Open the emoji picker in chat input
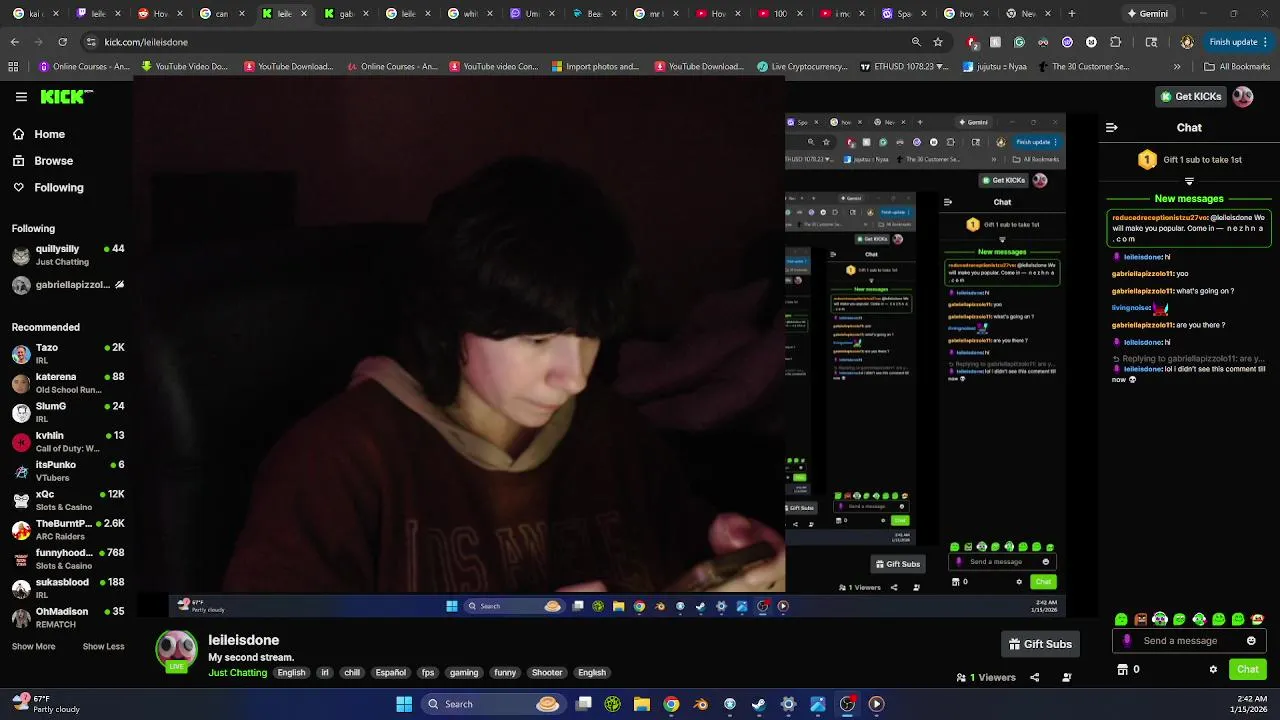The width and height of the screenshot is (1280, 720). [x=1251, y=641]
